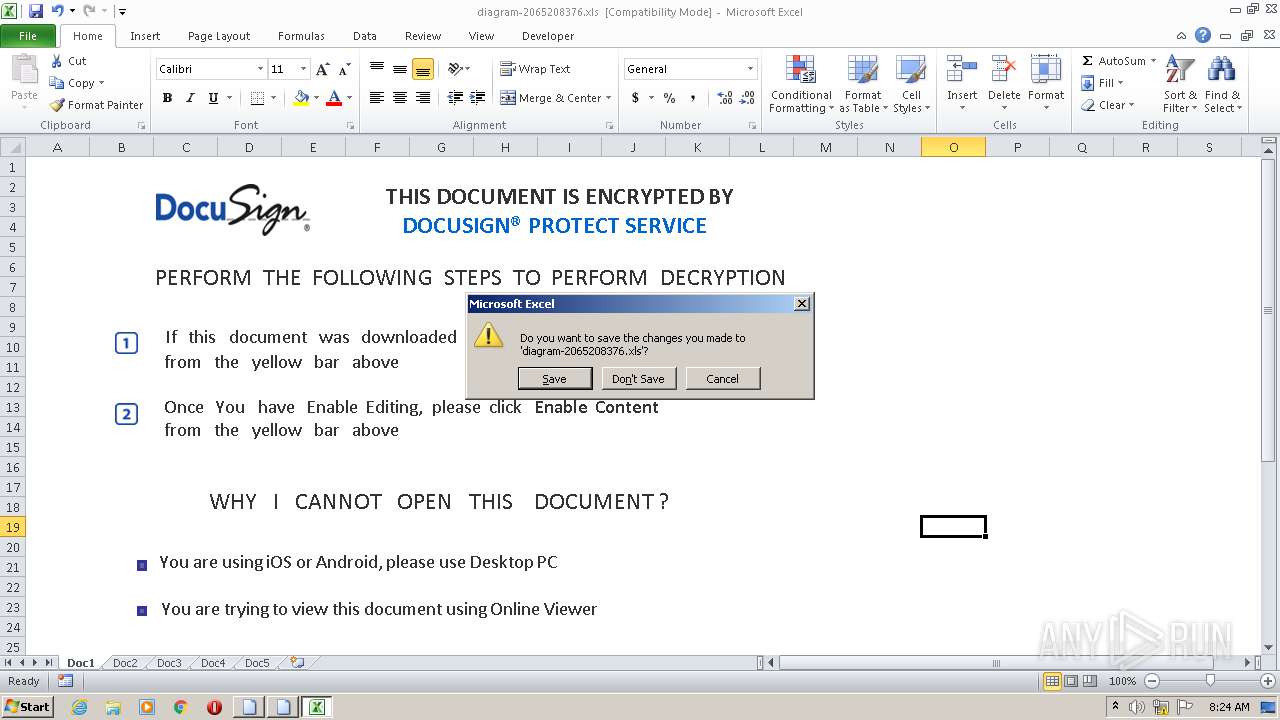This screenshot has width=1280, height=720.
Task: Click Merge & Center
Action: click(551, 98)
